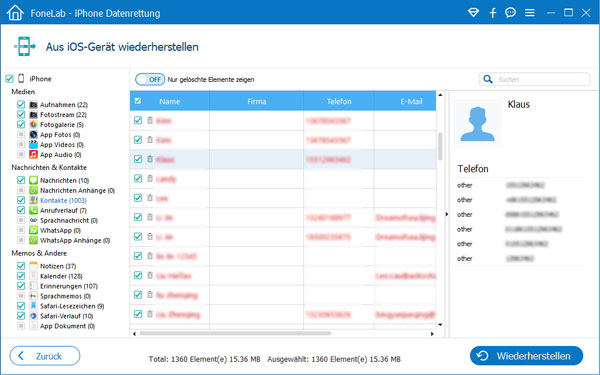Select Safari-Lesezeichen (9) in sidebar

72,306
